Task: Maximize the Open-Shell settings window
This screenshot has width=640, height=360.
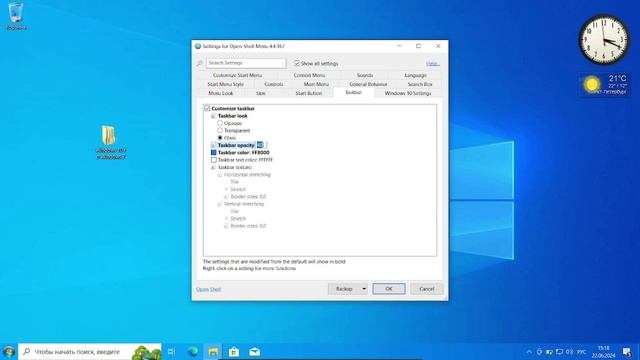Action: 418,46
